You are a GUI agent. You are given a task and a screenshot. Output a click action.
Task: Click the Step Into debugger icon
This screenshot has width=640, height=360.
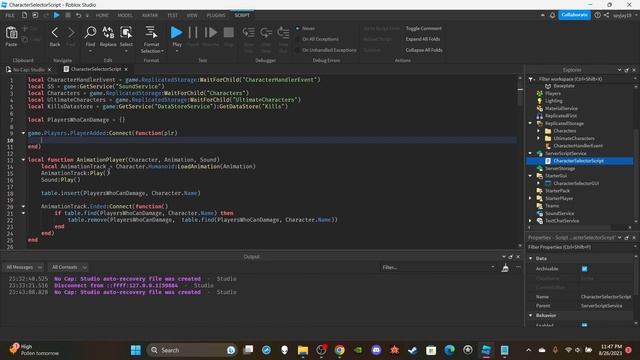[249, 32]
